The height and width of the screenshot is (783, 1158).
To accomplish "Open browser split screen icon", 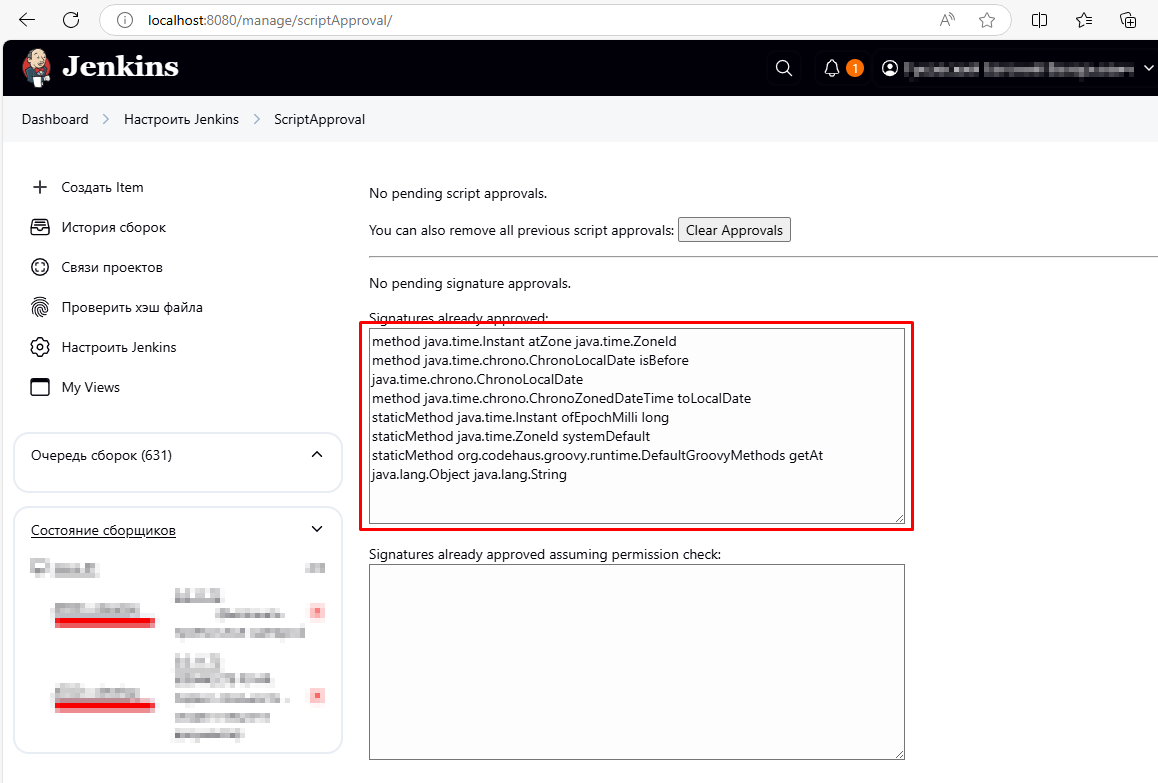I will coord(1040,20).
